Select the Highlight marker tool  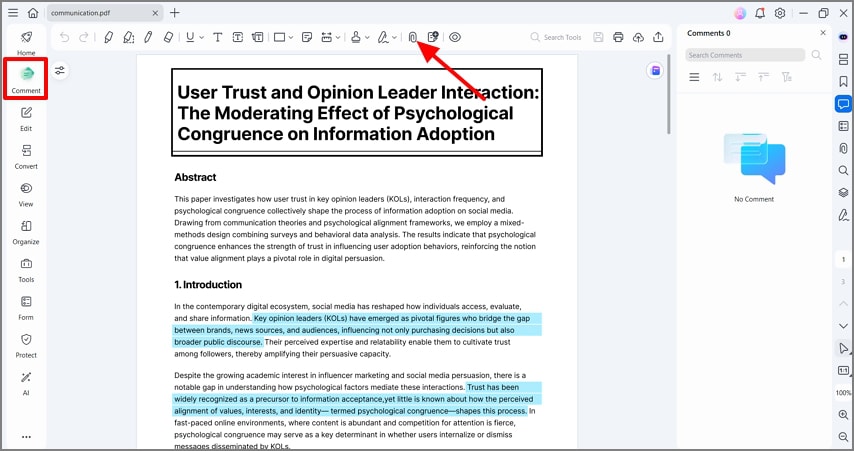pos(108,37)
